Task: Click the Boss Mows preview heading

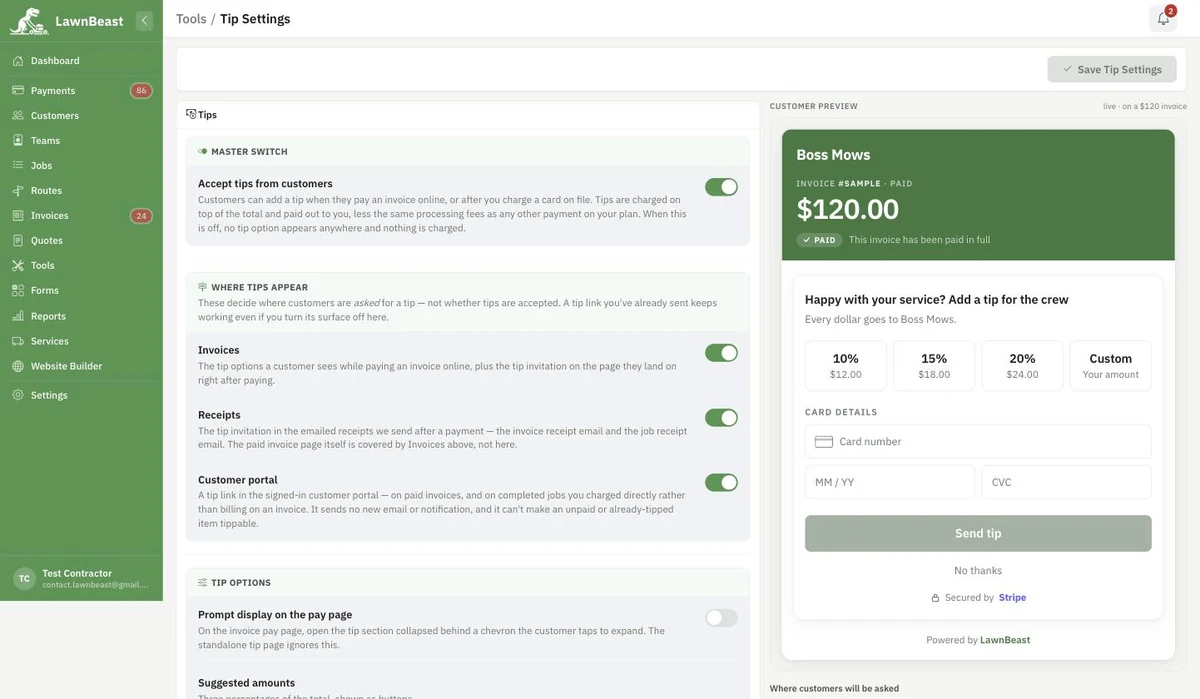Action: [x=833, y=155]
